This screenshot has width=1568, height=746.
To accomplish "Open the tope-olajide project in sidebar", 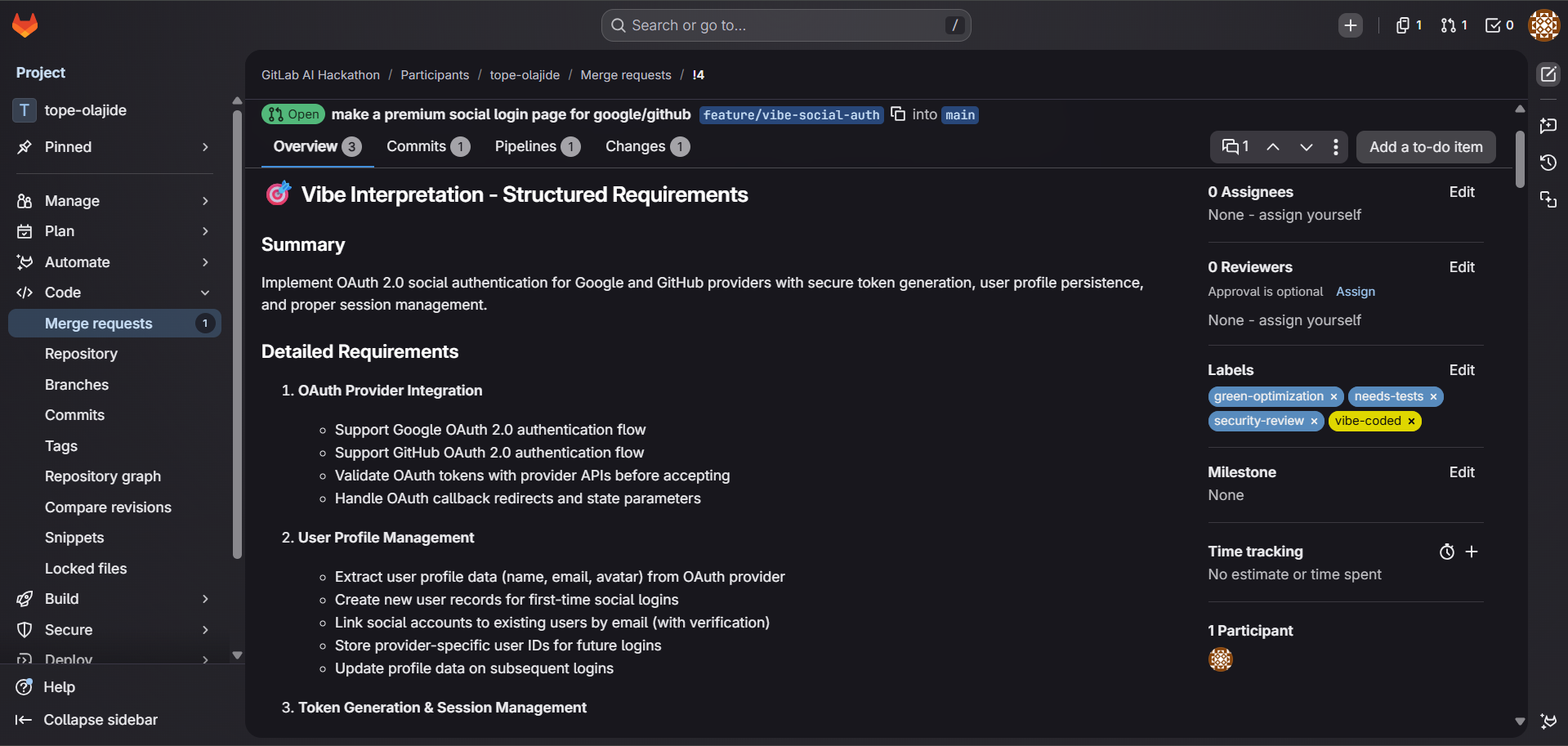I will coord(114,110).
